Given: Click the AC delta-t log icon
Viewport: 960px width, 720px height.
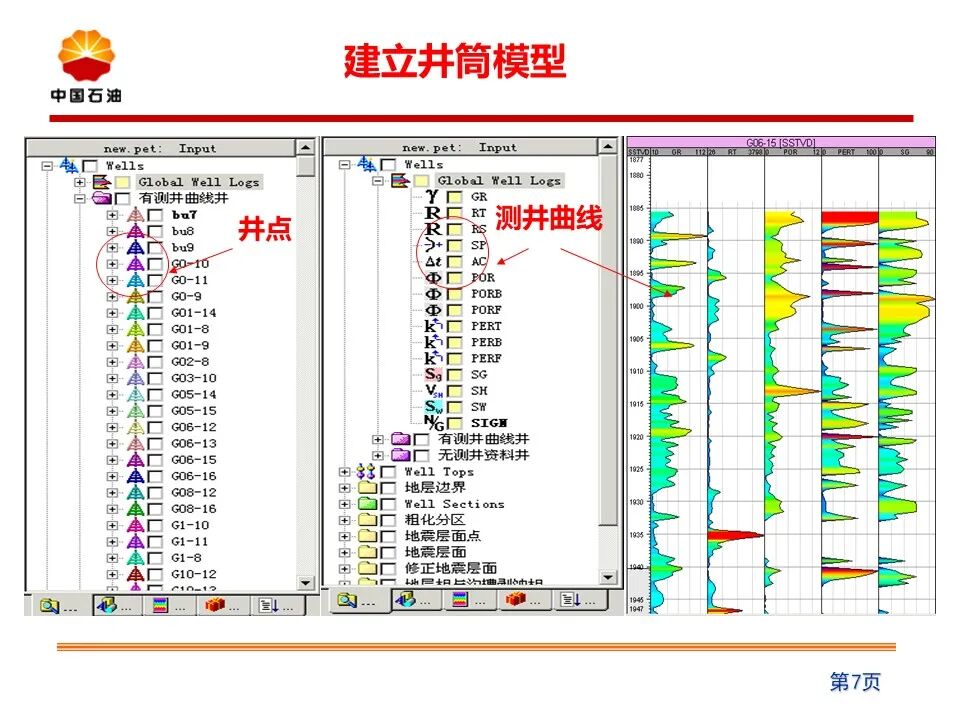Looking at the screenshot, I should coord(433,261).
